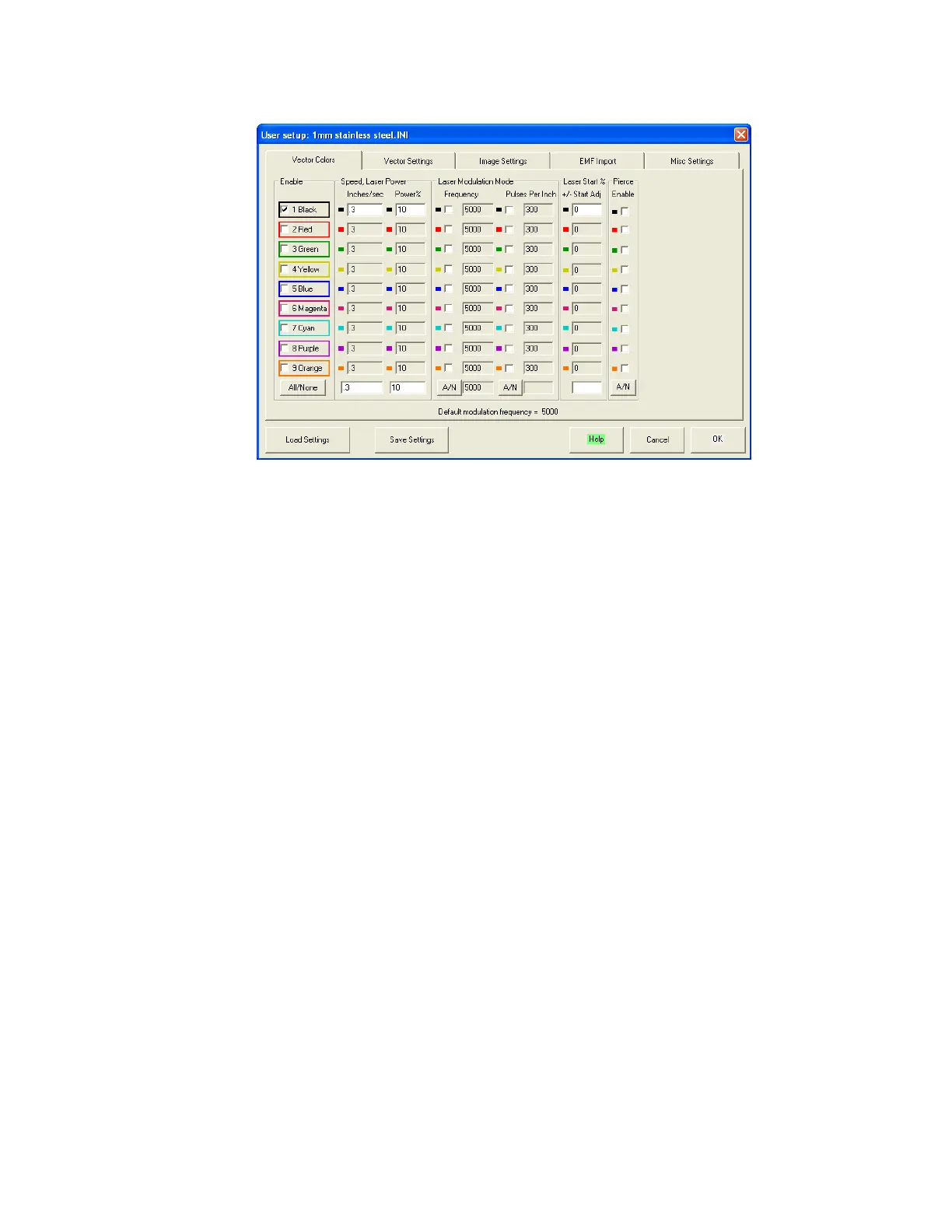Tick the Purple row Pulses Per Inch checkbox
The height and width of the screenshot is (1232, 952).
[x=509, y=348]
